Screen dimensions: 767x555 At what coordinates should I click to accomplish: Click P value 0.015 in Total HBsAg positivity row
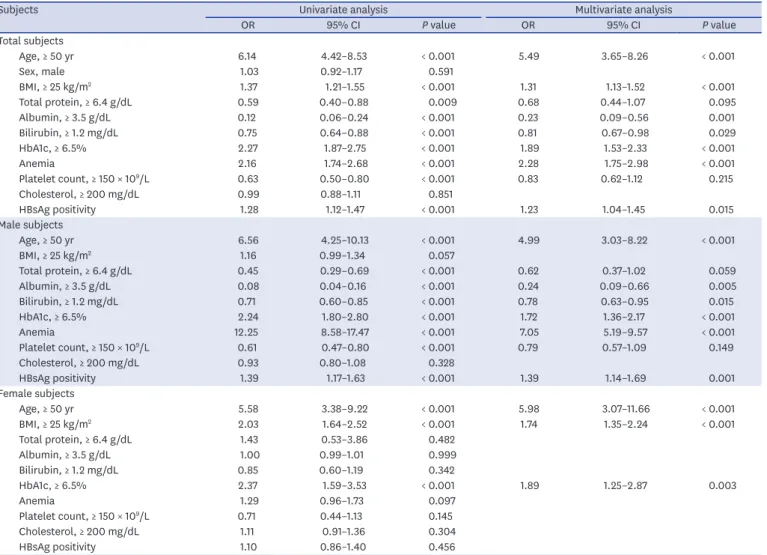(x=721, y=210)
